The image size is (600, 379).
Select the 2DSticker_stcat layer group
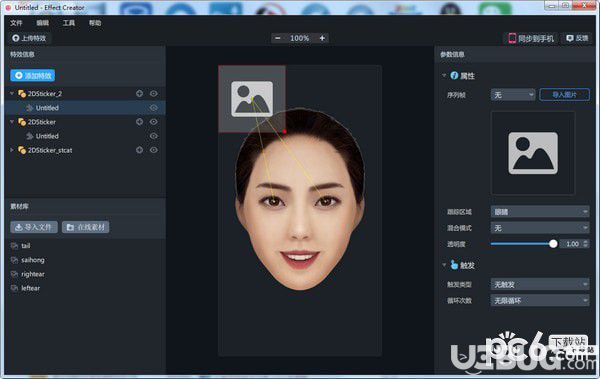click(50, 150)
